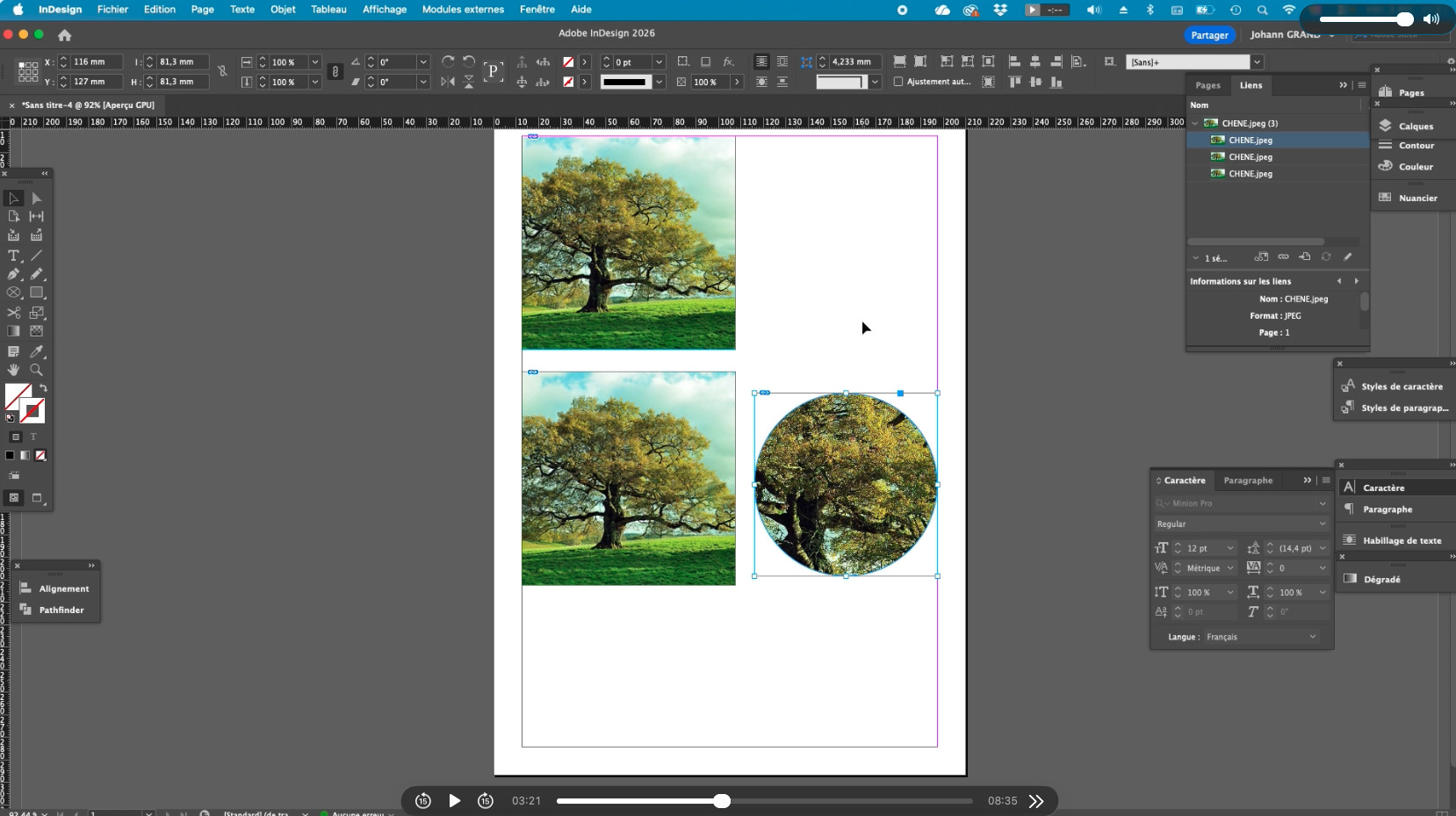Select the Scissors tool
This screenshot has height=816, width=1456.
tap(13, 313)
